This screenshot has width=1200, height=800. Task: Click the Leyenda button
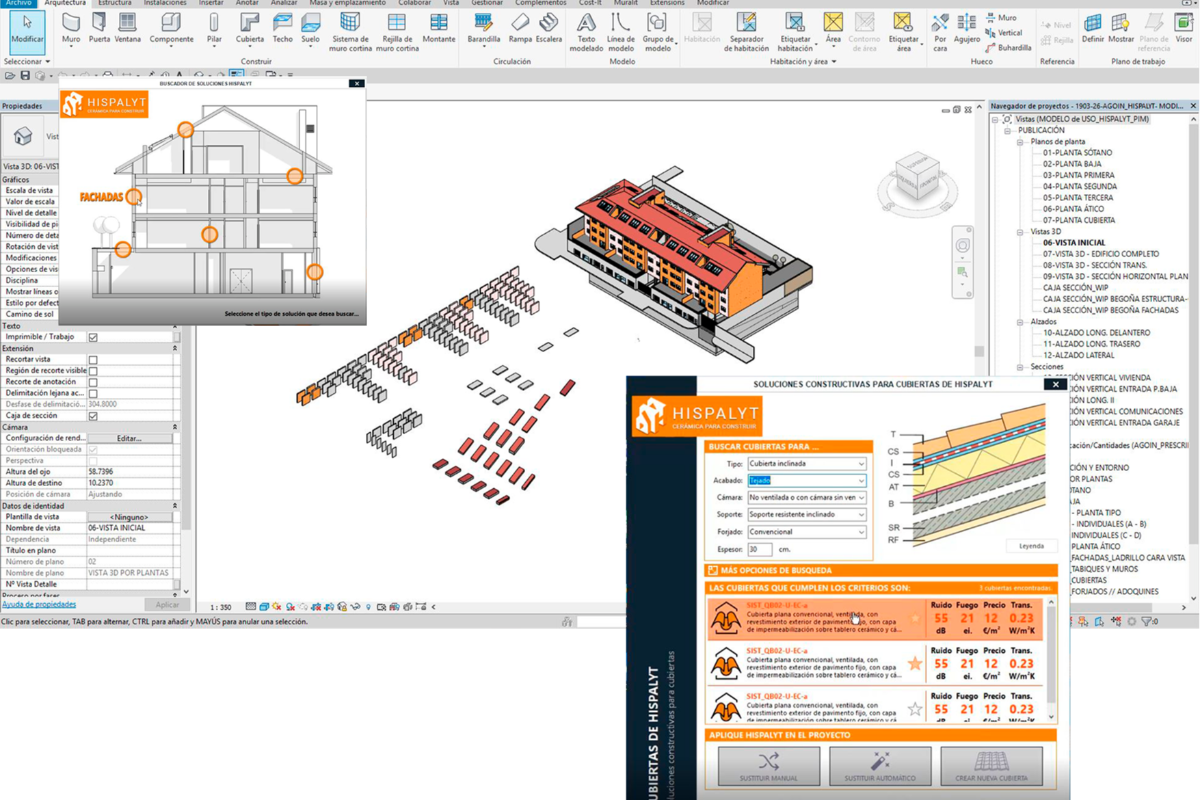(1031, 546)
